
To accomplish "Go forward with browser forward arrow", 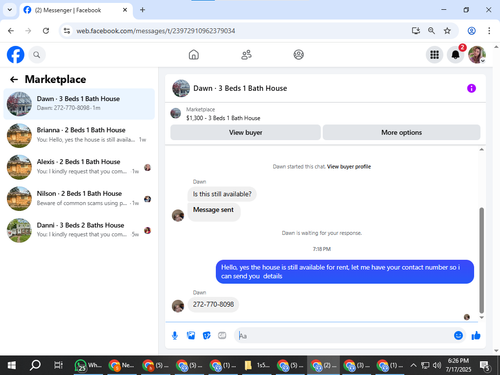I will (28, 31).
